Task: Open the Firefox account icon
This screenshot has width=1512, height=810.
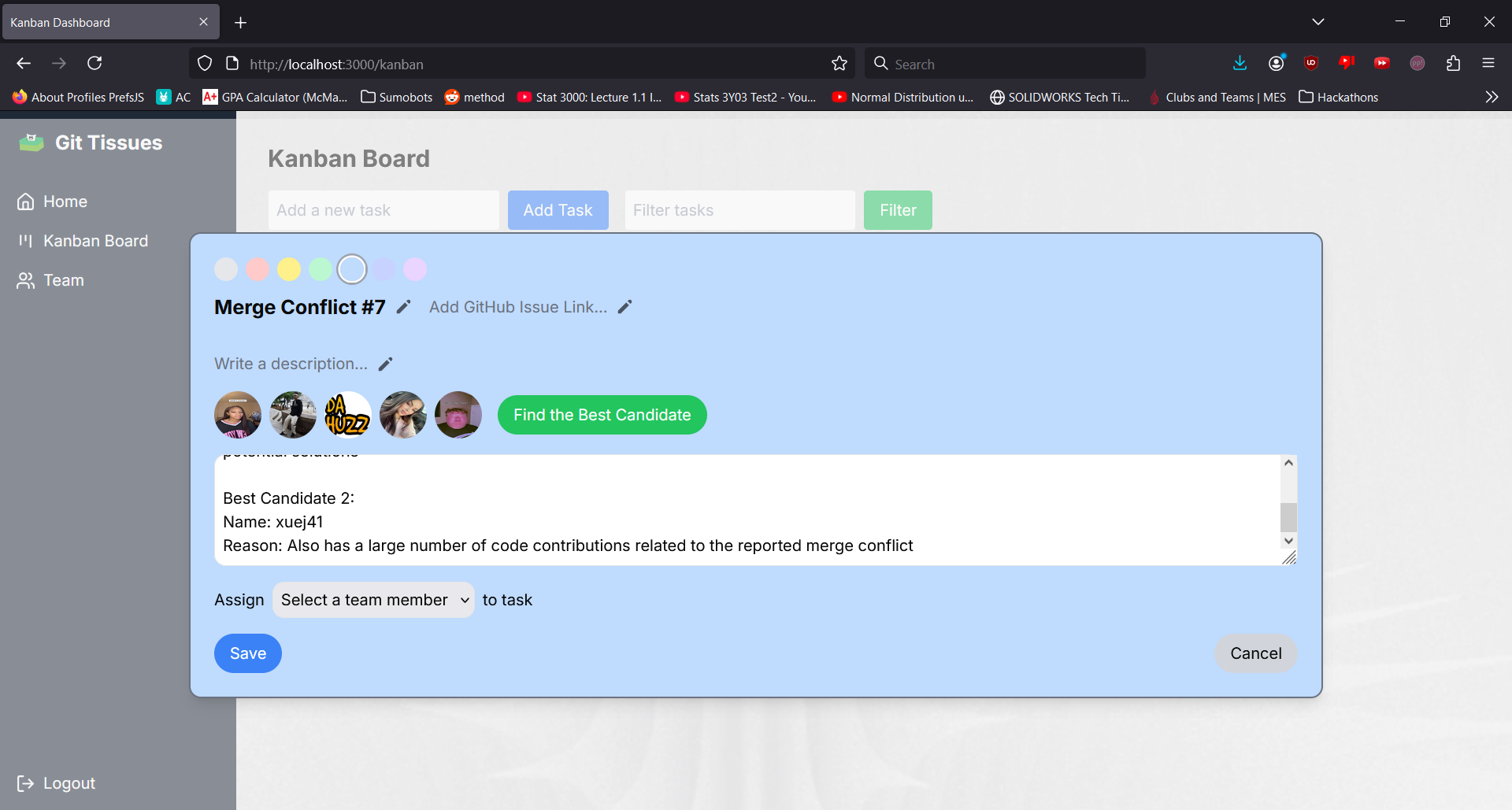Action: pos(1277,63)
